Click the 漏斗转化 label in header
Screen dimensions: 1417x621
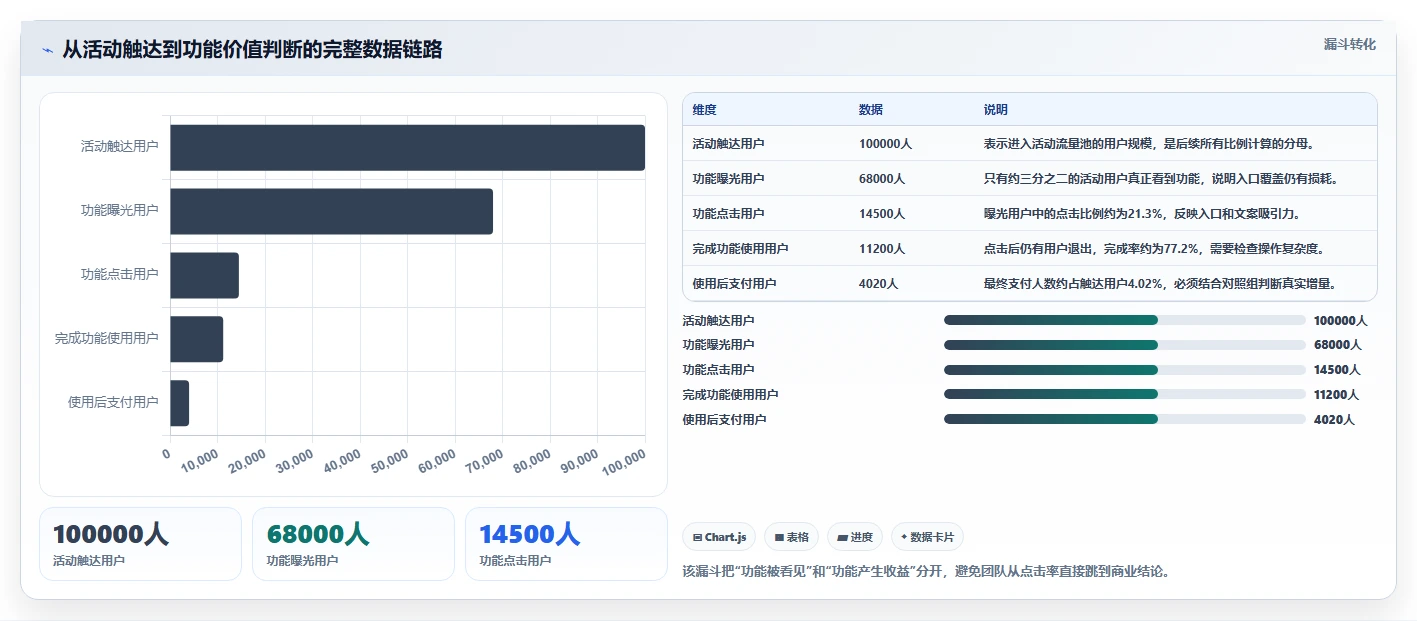tap(1349, 45)
